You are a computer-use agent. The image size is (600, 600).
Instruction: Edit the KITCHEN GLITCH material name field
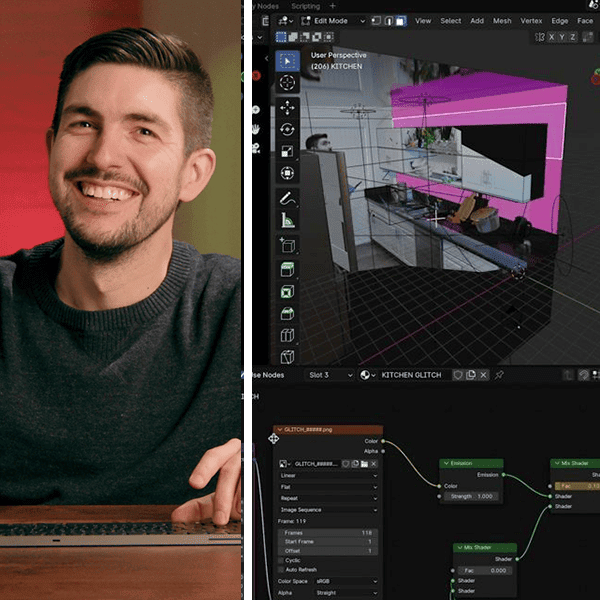point(414,375)
